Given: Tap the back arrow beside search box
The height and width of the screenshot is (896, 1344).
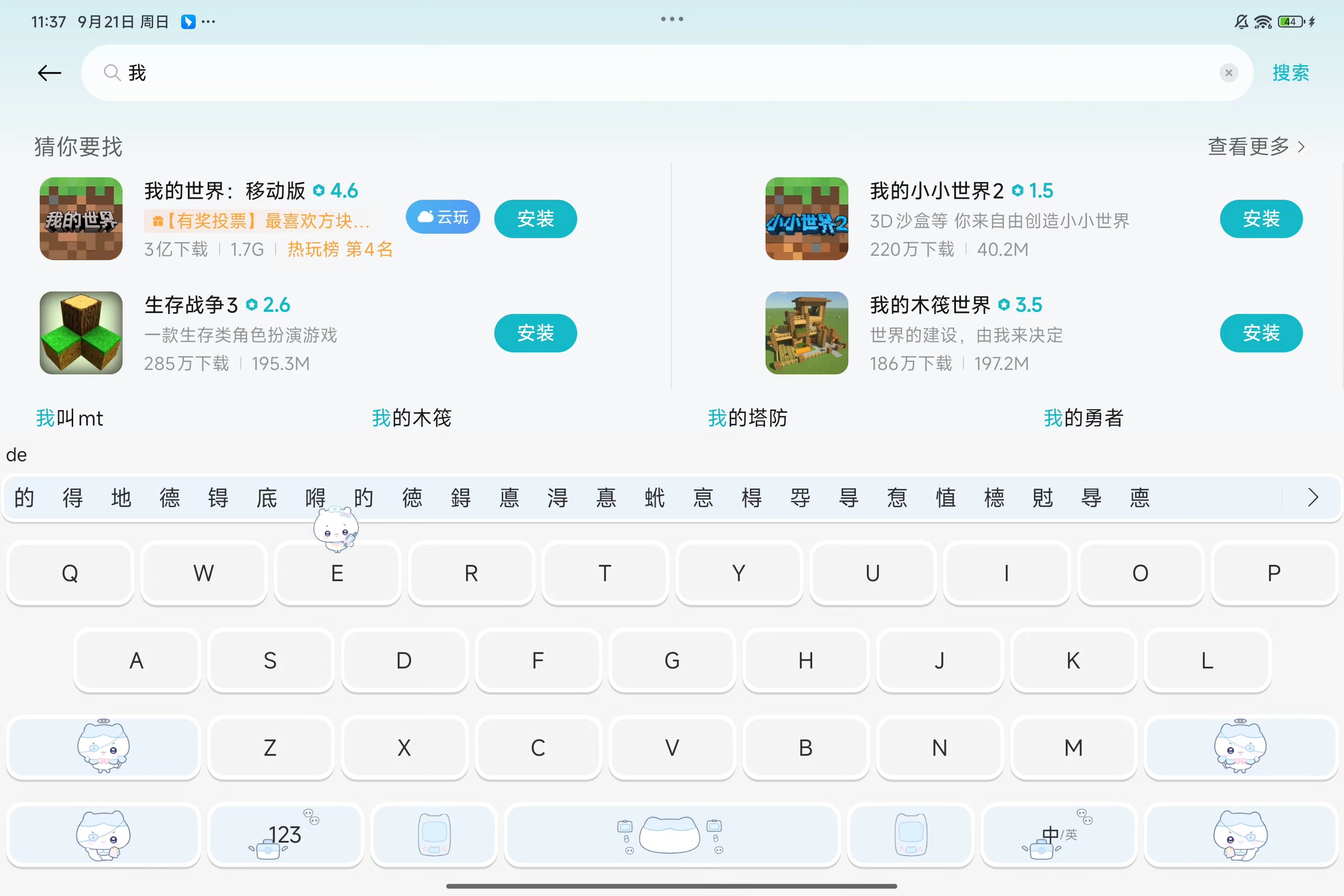Looking at the screenshot, I should [50, 73].
